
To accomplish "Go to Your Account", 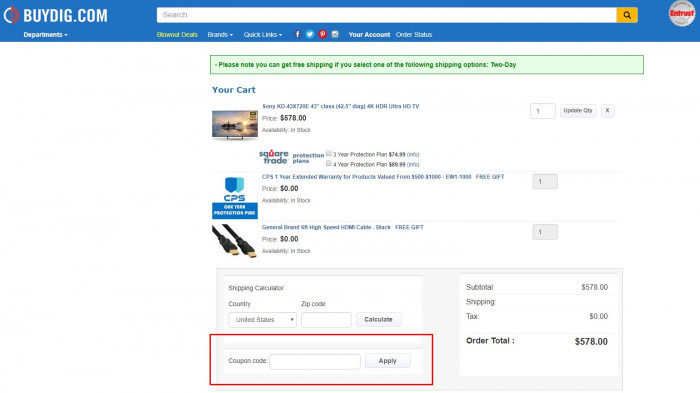I will 369,34.
